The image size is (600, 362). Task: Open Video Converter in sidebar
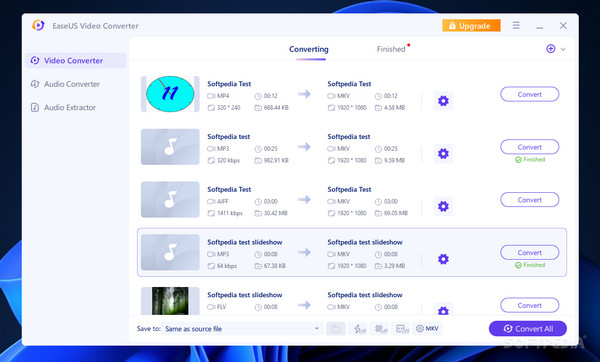[75, 60]
